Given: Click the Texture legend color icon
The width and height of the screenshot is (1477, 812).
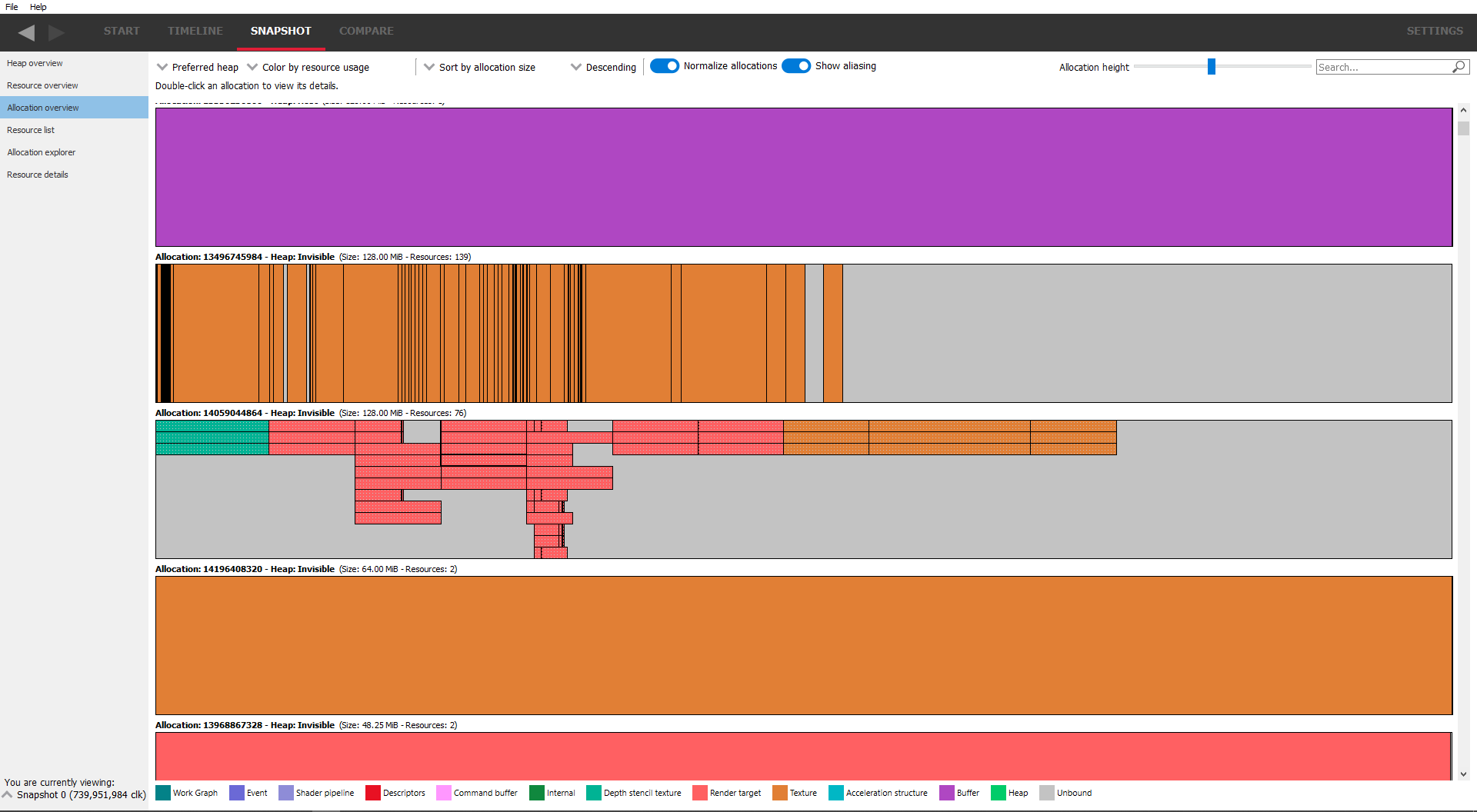Looking at the screenshot, I should 779,793.
